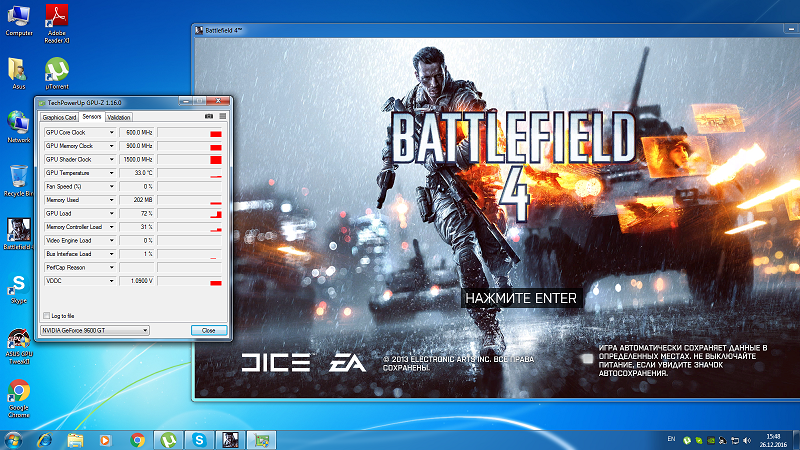This screenshot has height=450, width=800.
Task: Click the 1.0900 V VDDC value
Action: (137, 281)
